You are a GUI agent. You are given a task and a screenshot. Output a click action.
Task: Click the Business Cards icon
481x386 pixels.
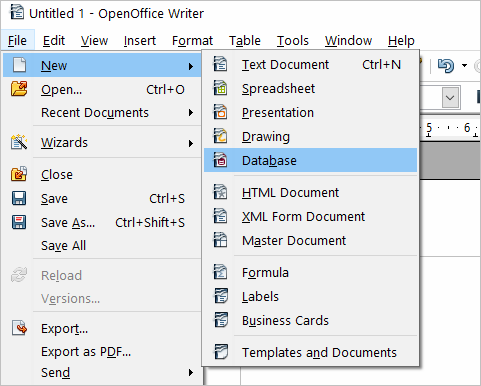[220, 320]
